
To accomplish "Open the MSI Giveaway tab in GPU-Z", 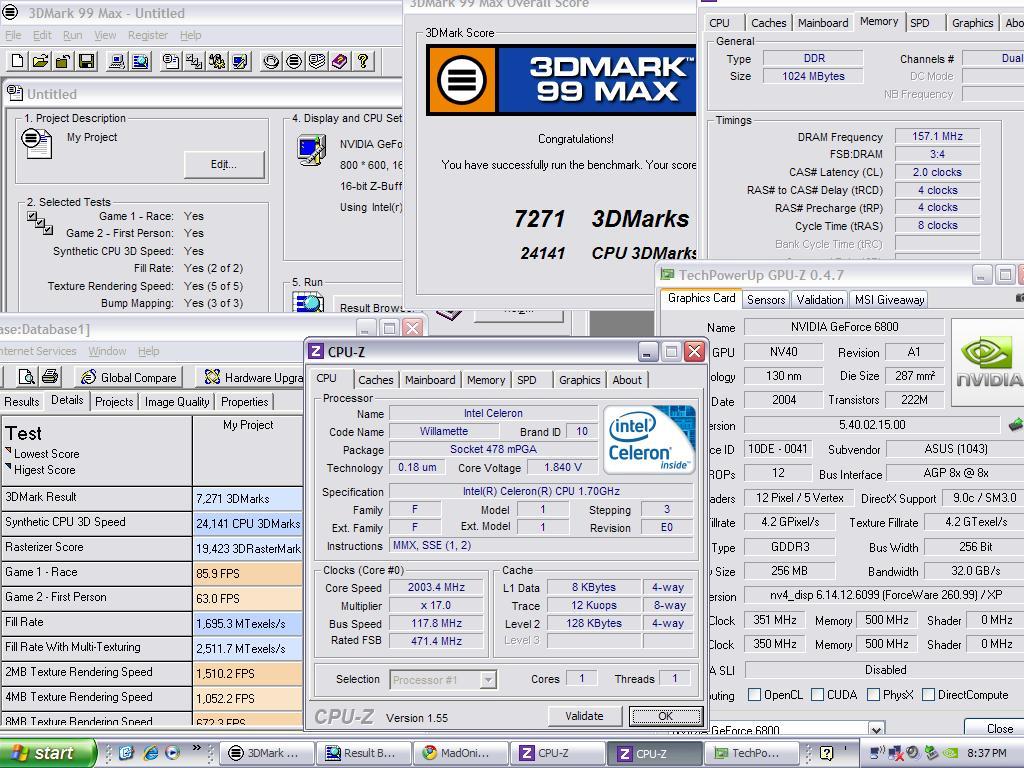I will coord(889,299).
